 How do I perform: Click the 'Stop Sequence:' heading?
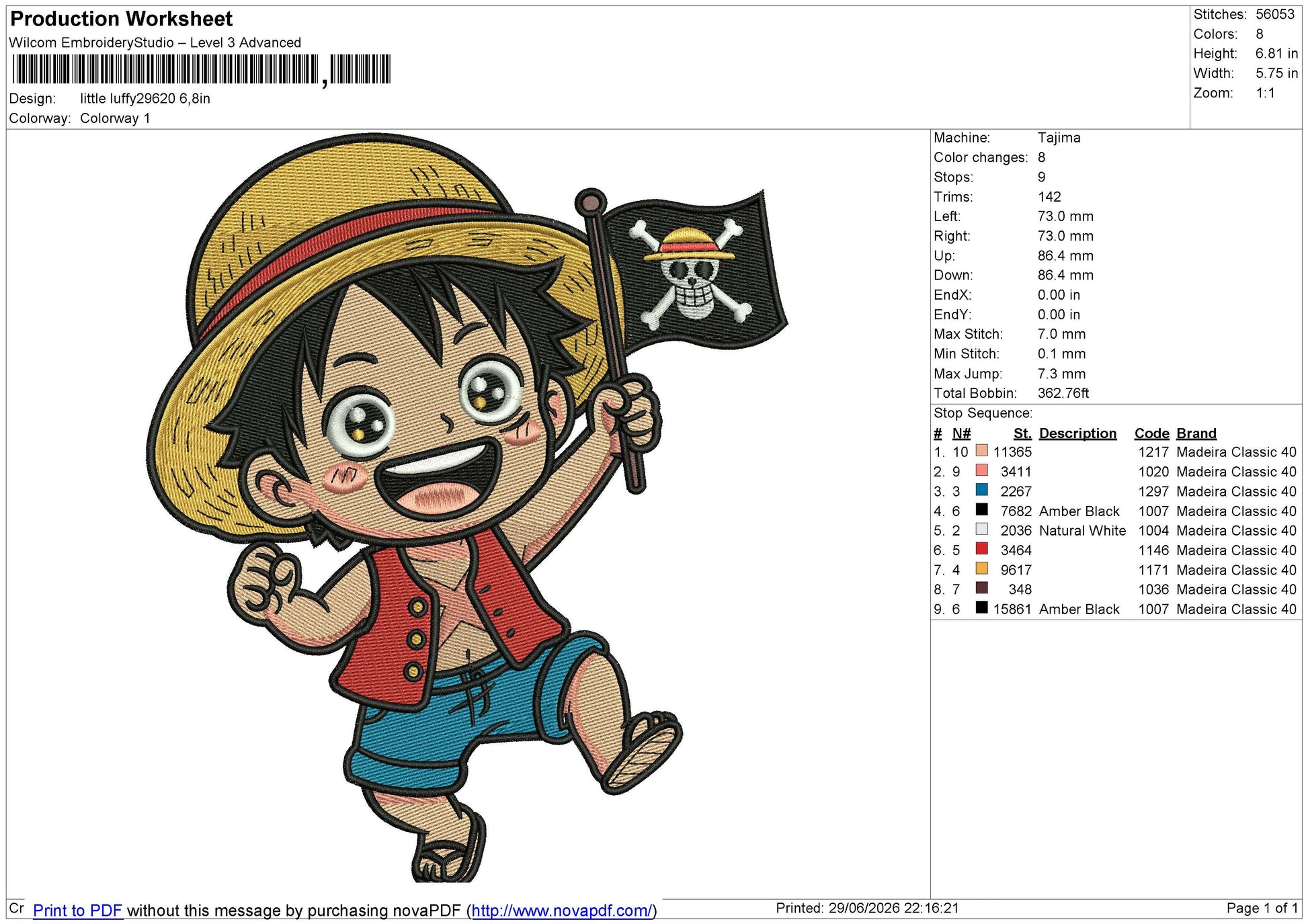click(983, 413)
